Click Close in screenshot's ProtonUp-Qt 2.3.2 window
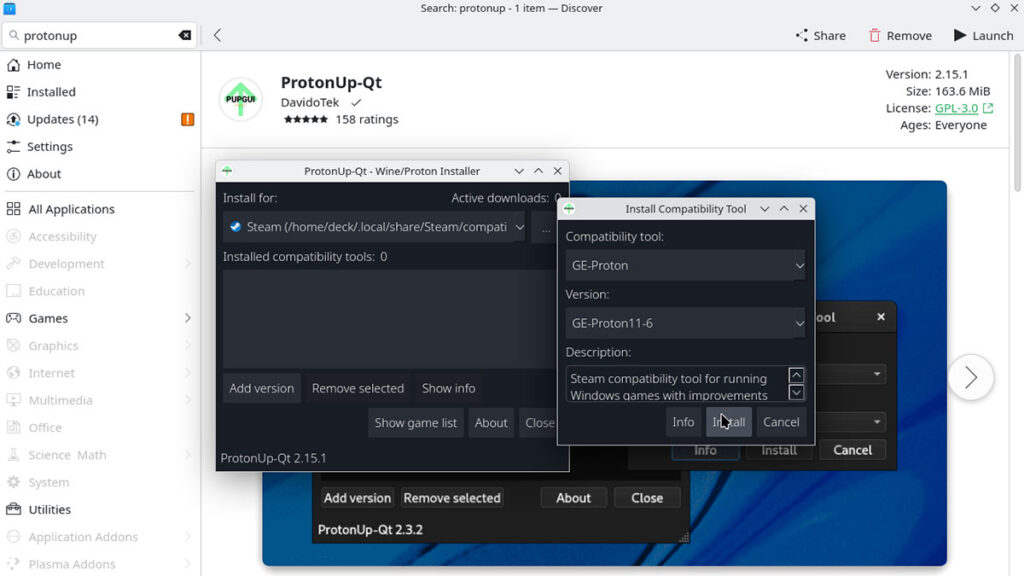Viewport: 1024px width, 576px height. click(x=647, y=498)
